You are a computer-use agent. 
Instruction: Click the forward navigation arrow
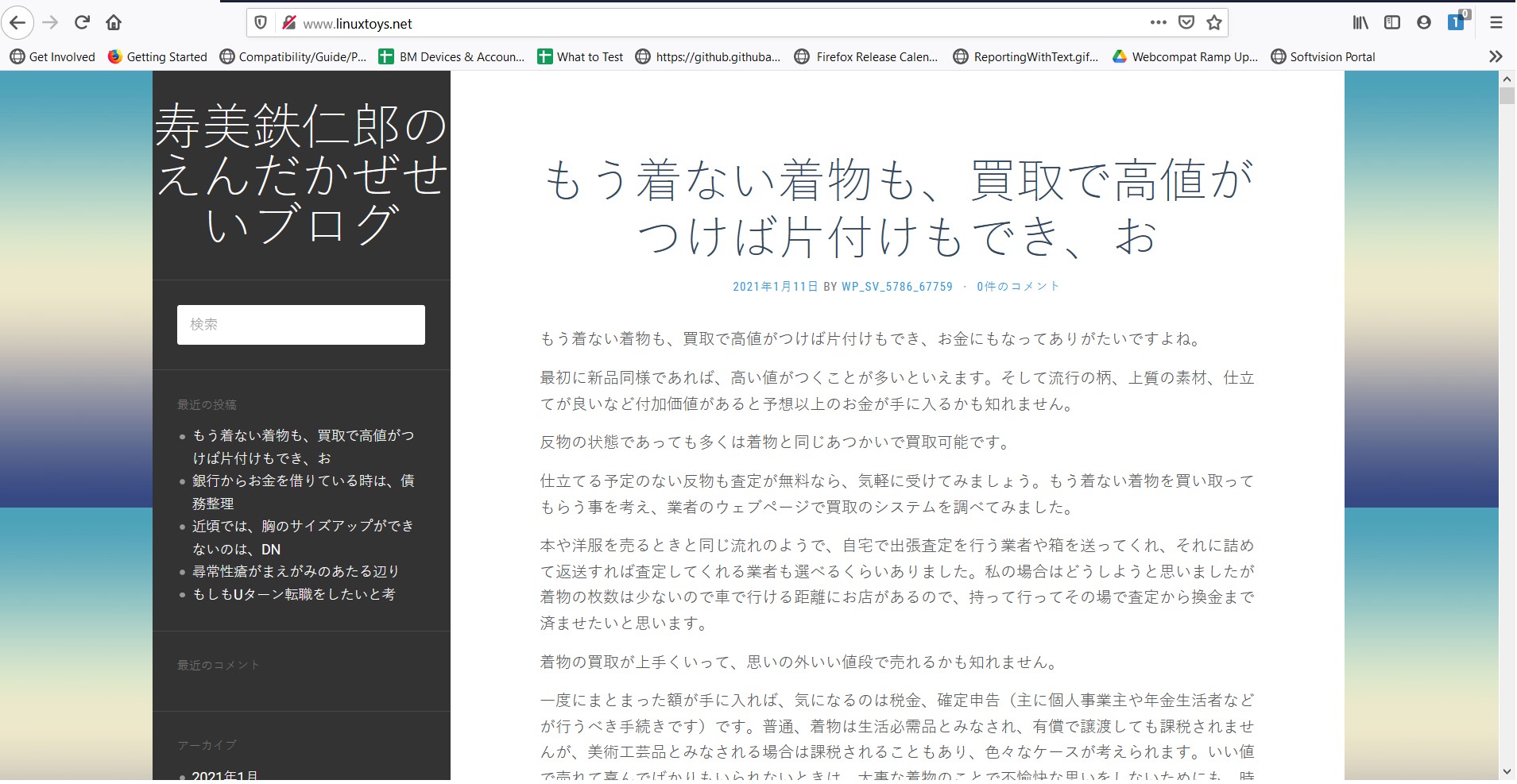click(50, 22)
